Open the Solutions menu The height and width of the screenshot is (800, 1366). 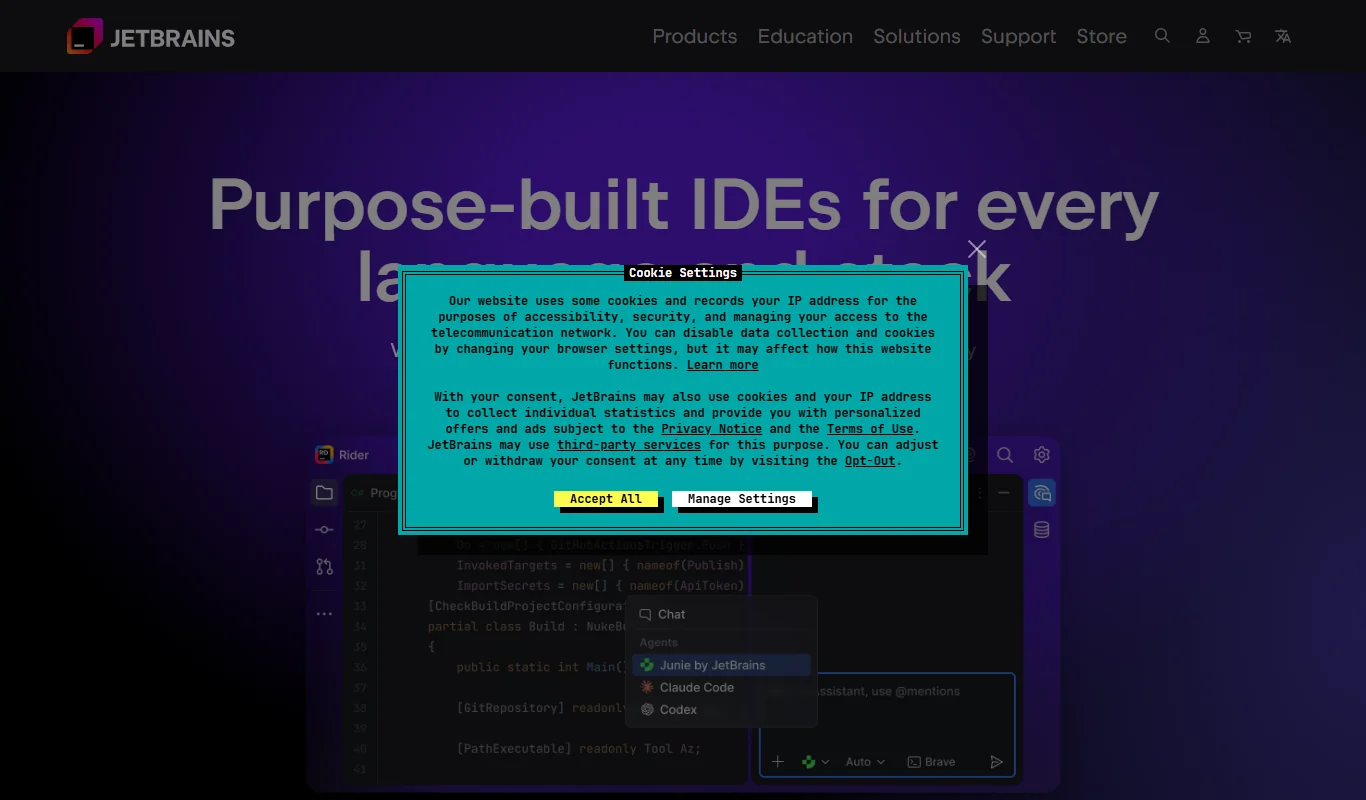click(917, 36)
